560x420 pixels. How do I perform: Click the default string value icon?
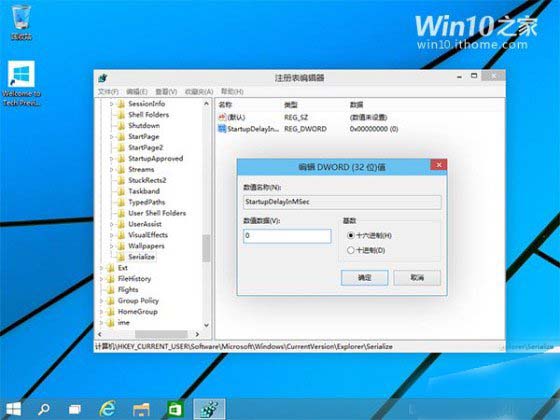(x=222, y=117)
